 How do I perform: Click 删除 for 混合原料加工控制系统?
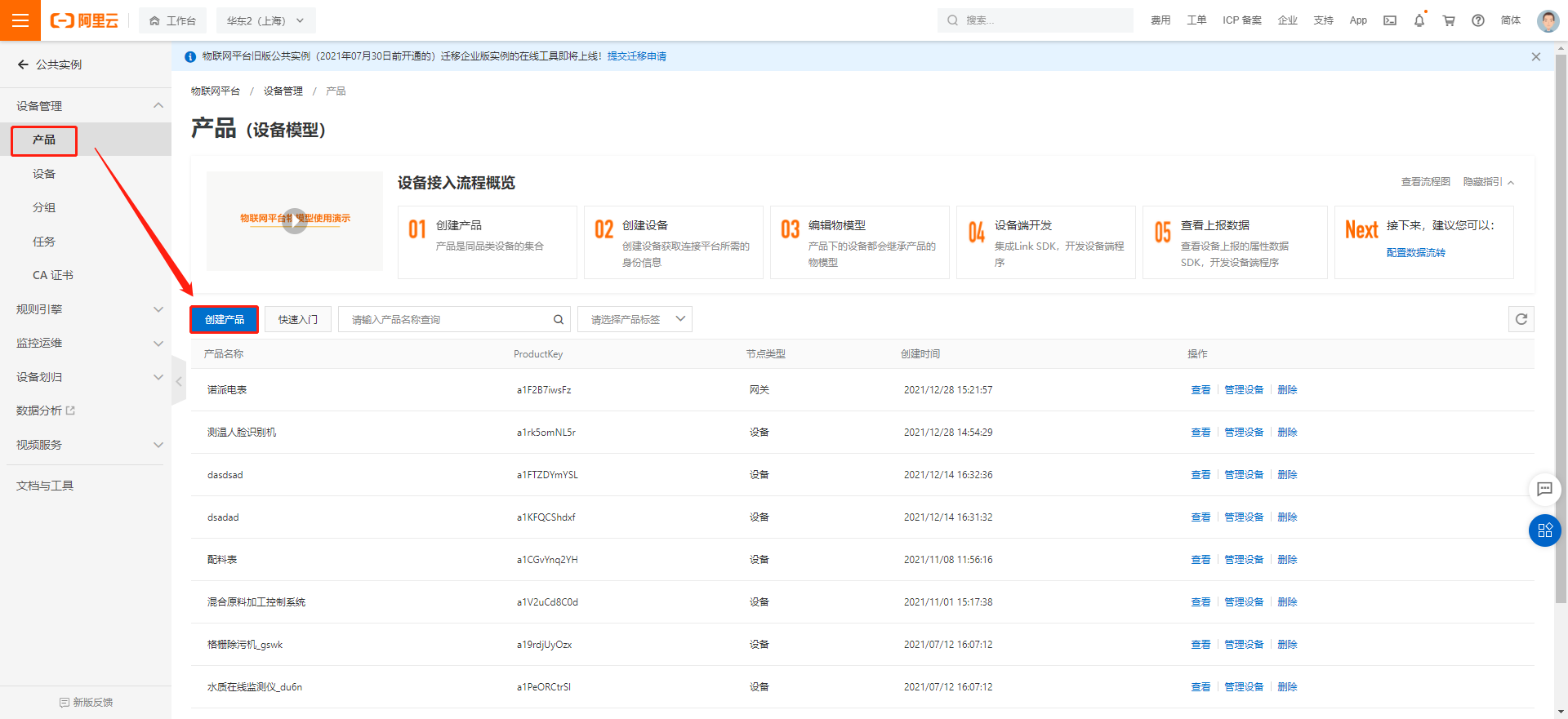coord(1287,602)
